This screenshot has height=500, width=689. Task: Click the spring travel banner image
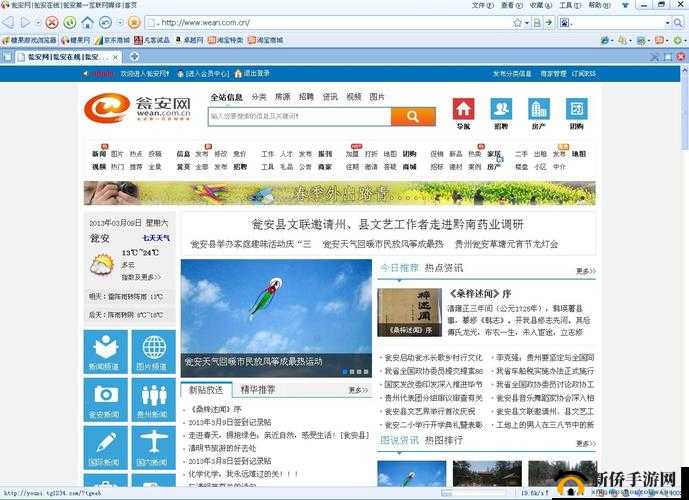tap(340, 193)
